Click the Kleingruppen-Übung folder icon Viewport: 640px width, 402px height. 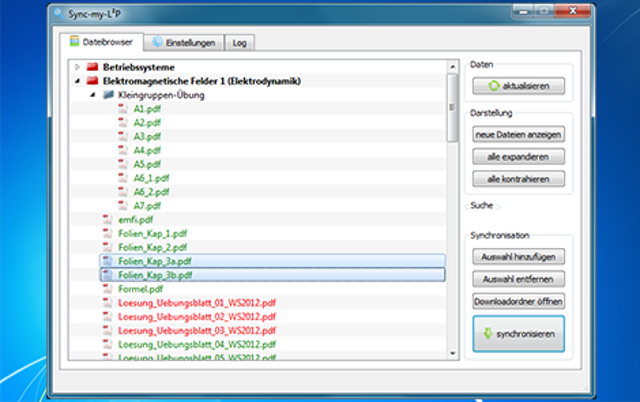108,95
